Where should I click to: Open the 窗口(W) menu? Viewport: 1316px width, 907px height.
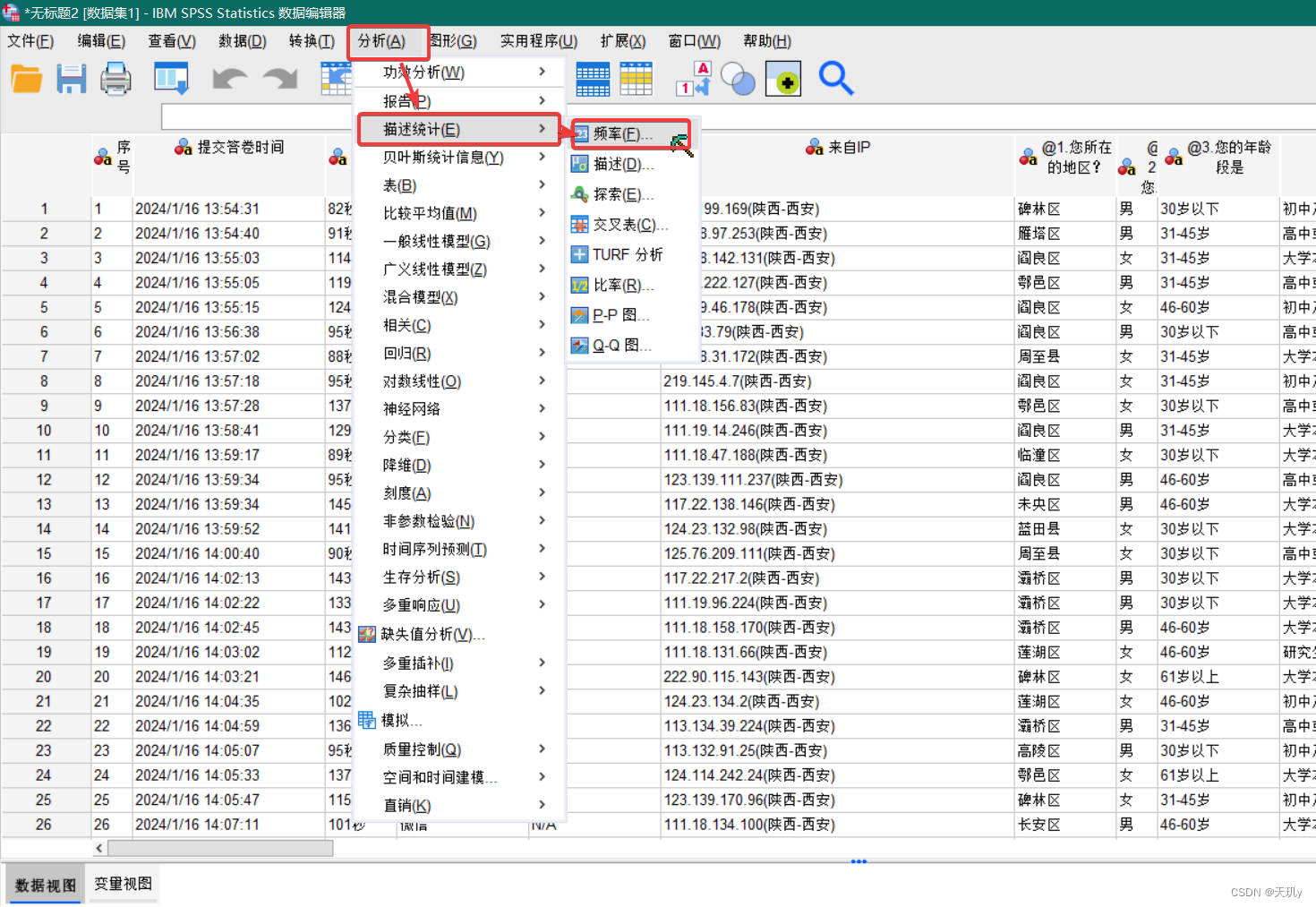coord(695,41)
